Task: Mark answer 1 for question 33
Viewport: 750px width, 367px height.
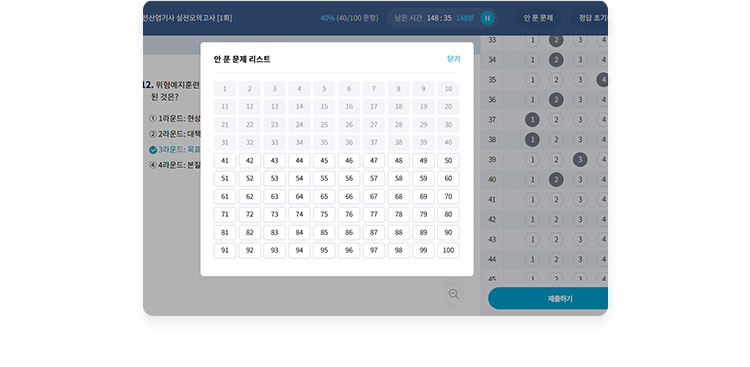Action: 532,40
